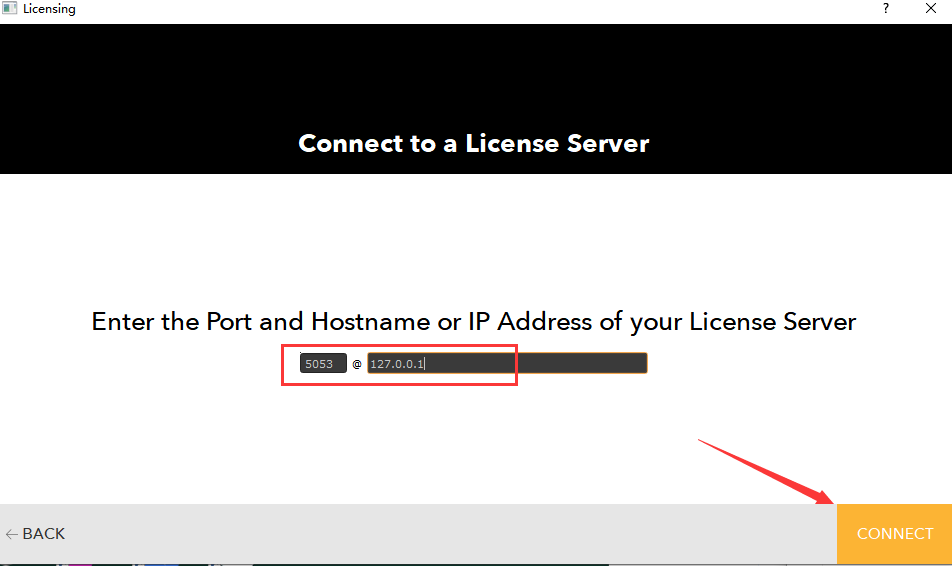
Task: Go back using the BACK label
Action: (x=43, y=534)
